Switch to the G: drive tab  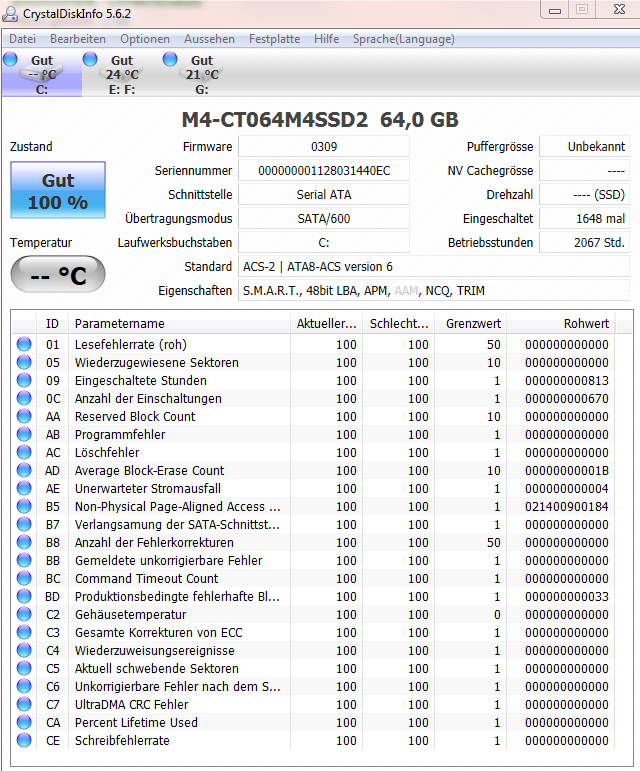[202, 74]
